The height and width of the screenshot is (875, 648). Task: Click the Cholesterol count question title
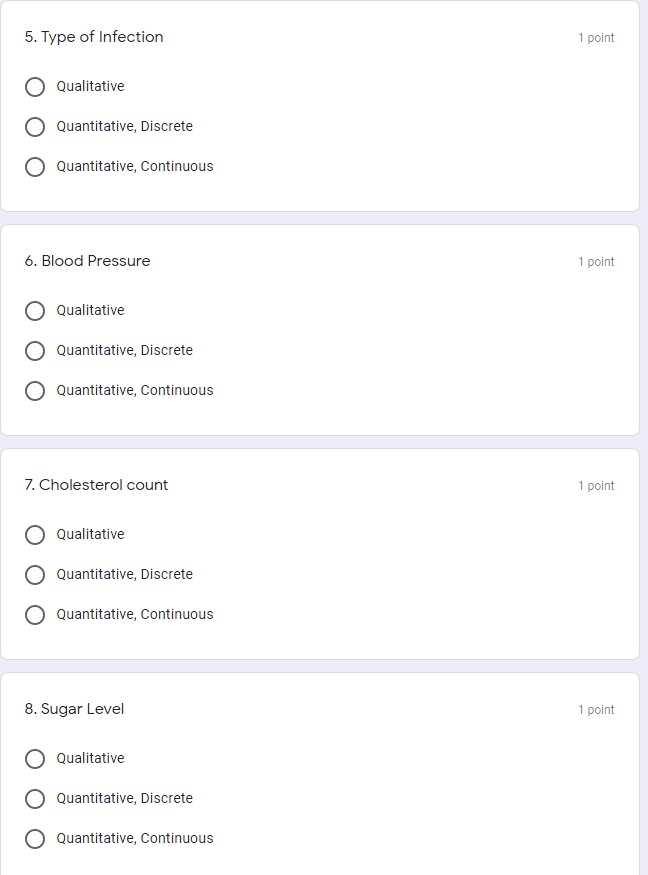click(96, 485)
